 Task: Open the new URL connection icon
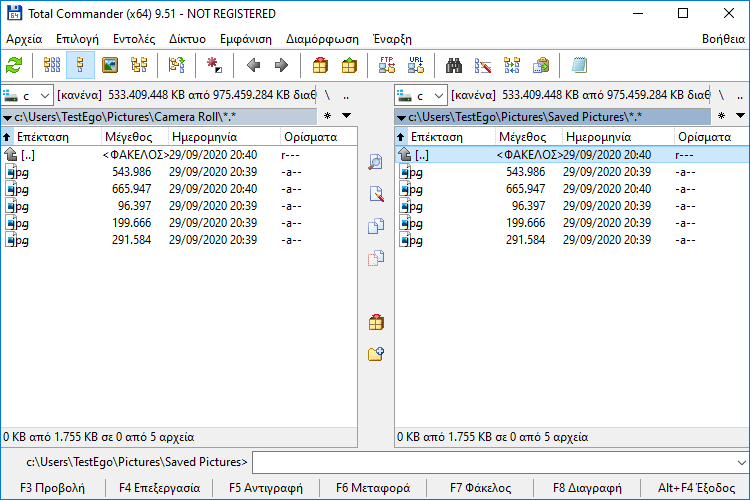[416, 65]
